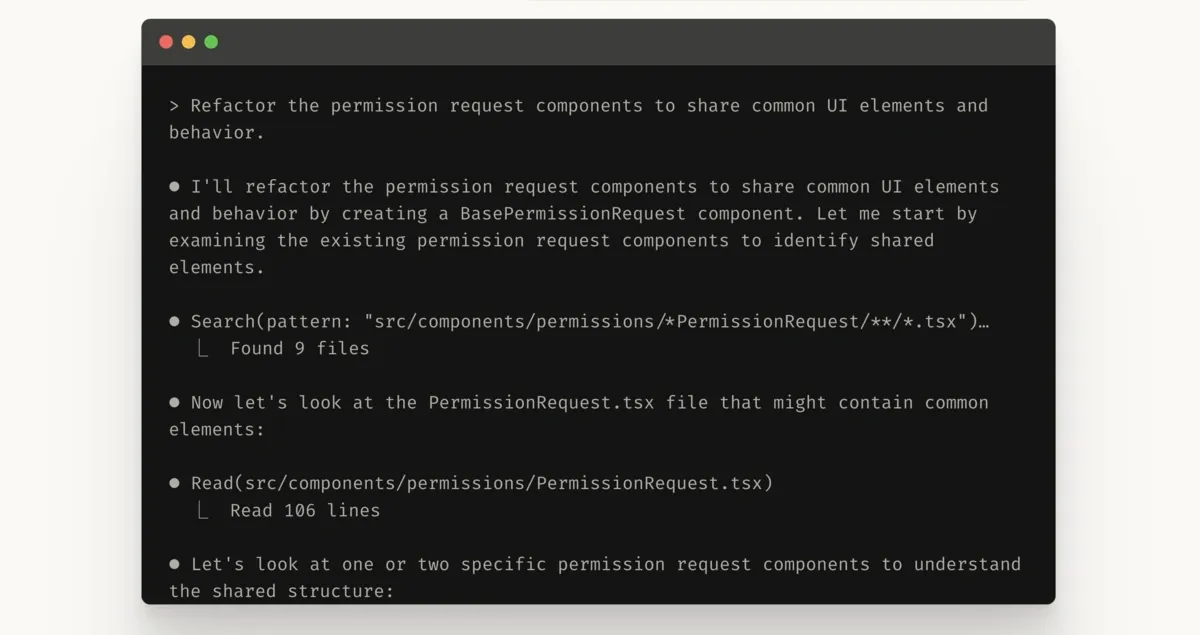Click the ">" prompt symbol
The width and height of the screenshot is (1200, 635).
174,106
